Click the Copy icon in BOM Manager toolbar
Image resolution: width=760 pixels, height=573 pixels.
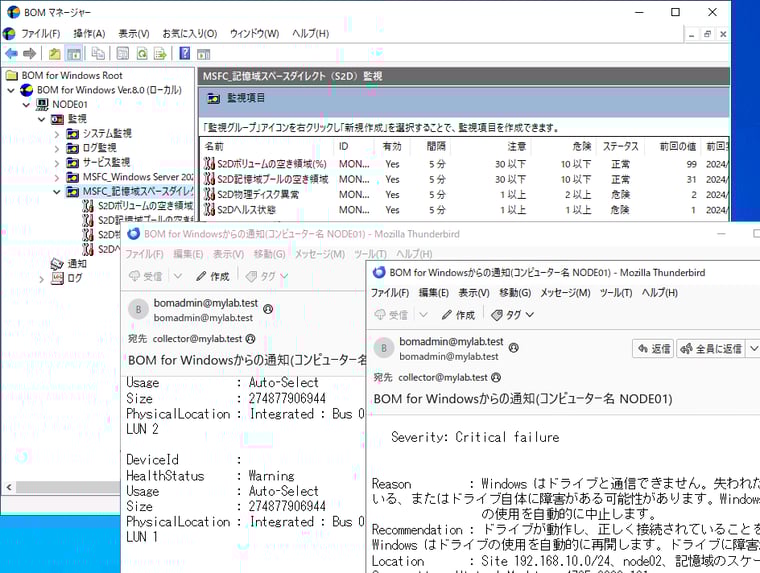[x=98, y=53]
